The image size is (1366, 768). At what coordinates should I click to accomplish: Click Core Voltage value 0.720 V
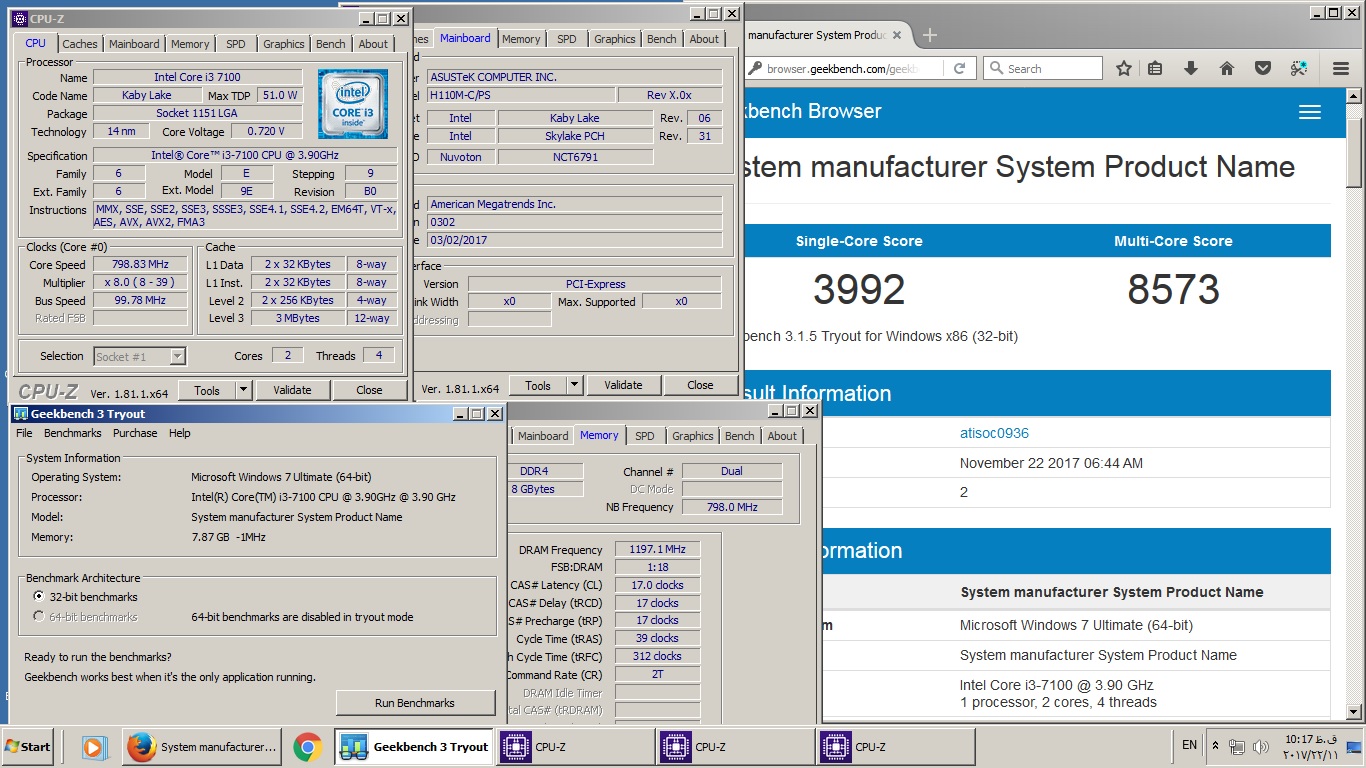click(x=267, y=131)
